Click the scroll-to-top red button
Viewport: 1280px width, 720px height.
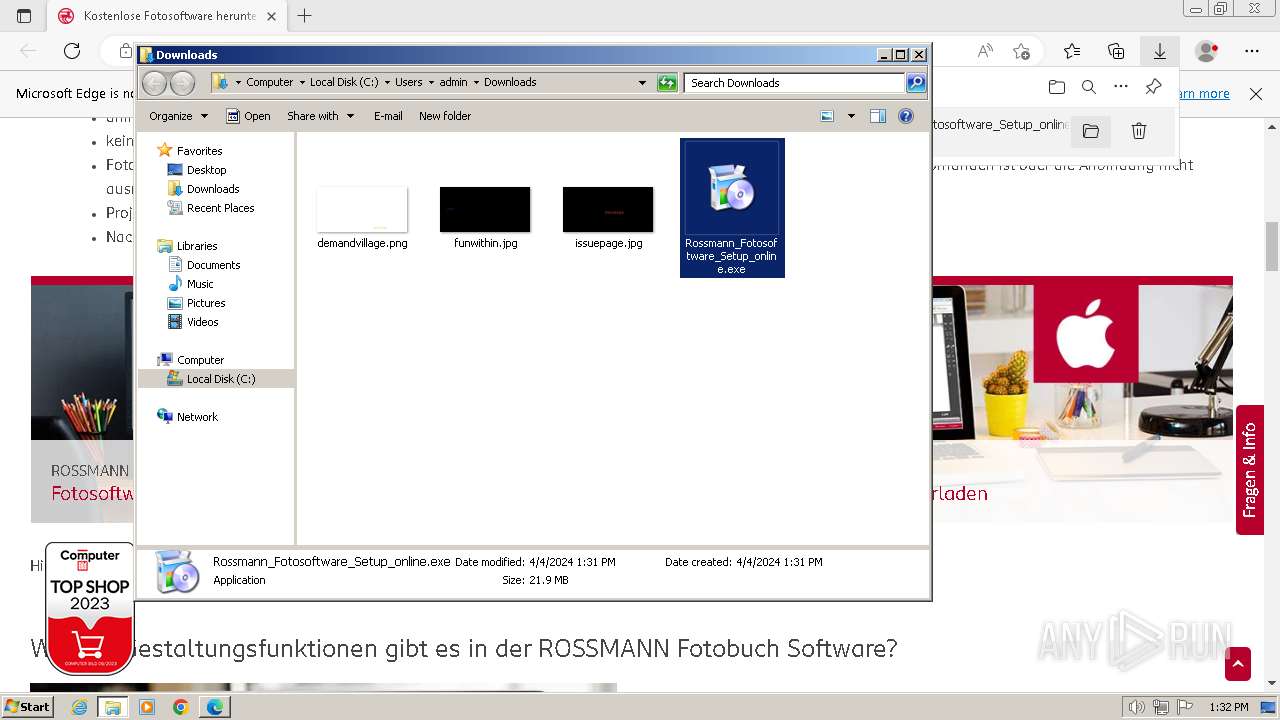1238,664
